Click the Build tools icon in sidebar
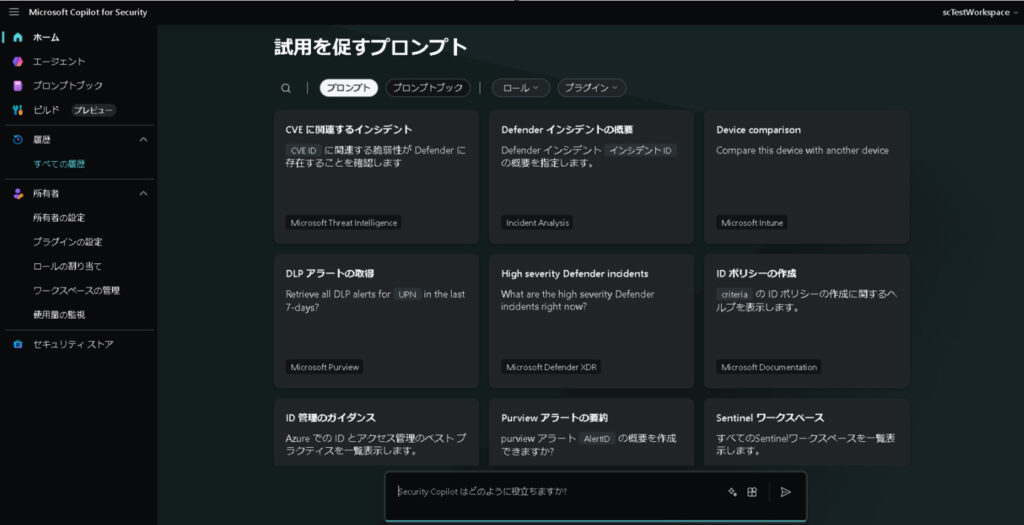Viewport: 1024px width, 525px height. (x=18, y=110)
